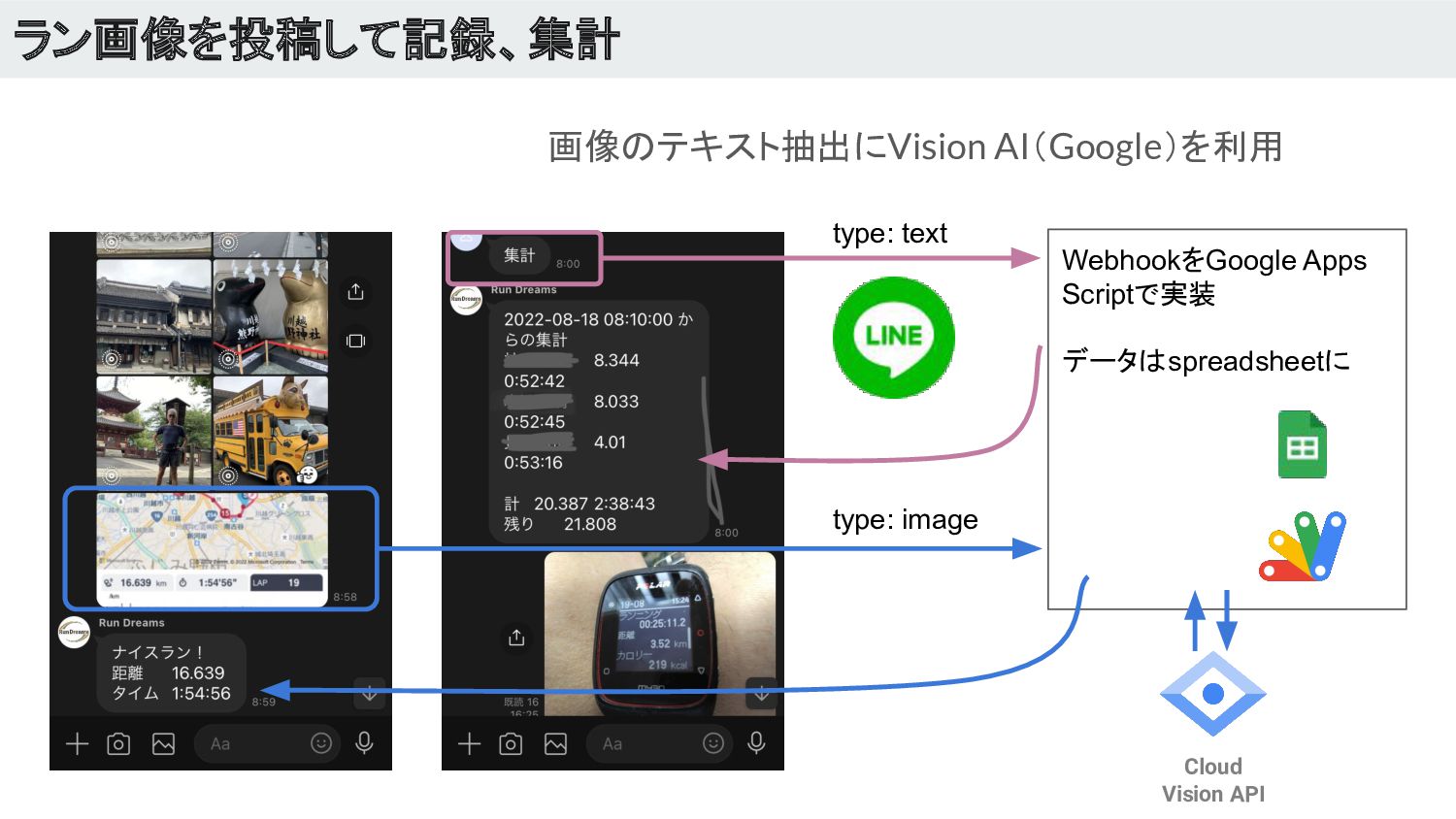Click the LINE app logo
The height and width of the screenshot is (819, 1456).
coord(893,338)
